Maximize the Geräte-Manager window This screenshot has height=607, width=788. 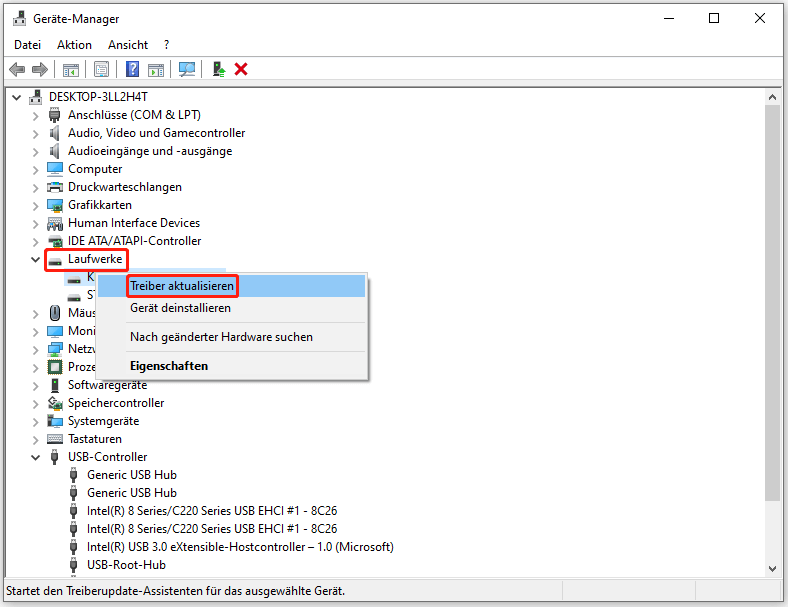714,19
